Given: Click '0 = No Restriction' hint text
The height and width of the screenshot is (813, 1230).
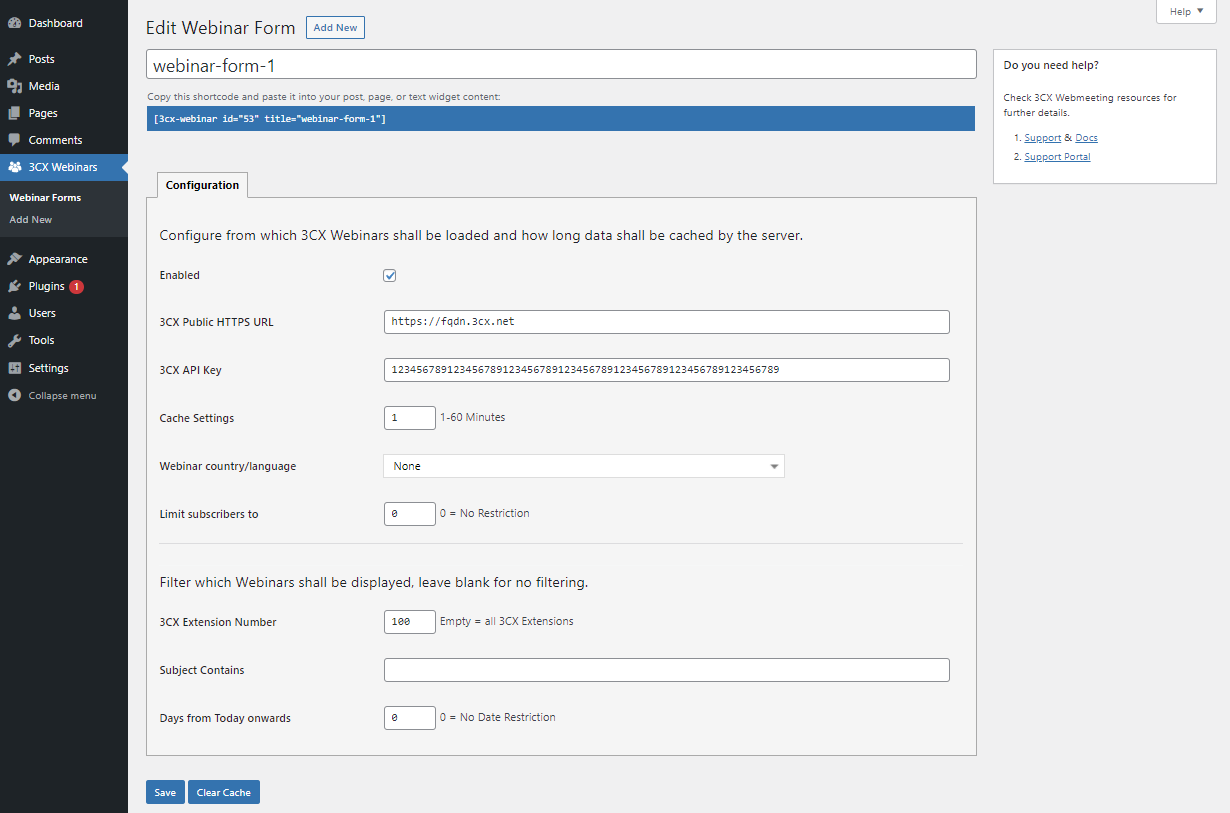Looking at the screenshot, I should pos(485,513).
